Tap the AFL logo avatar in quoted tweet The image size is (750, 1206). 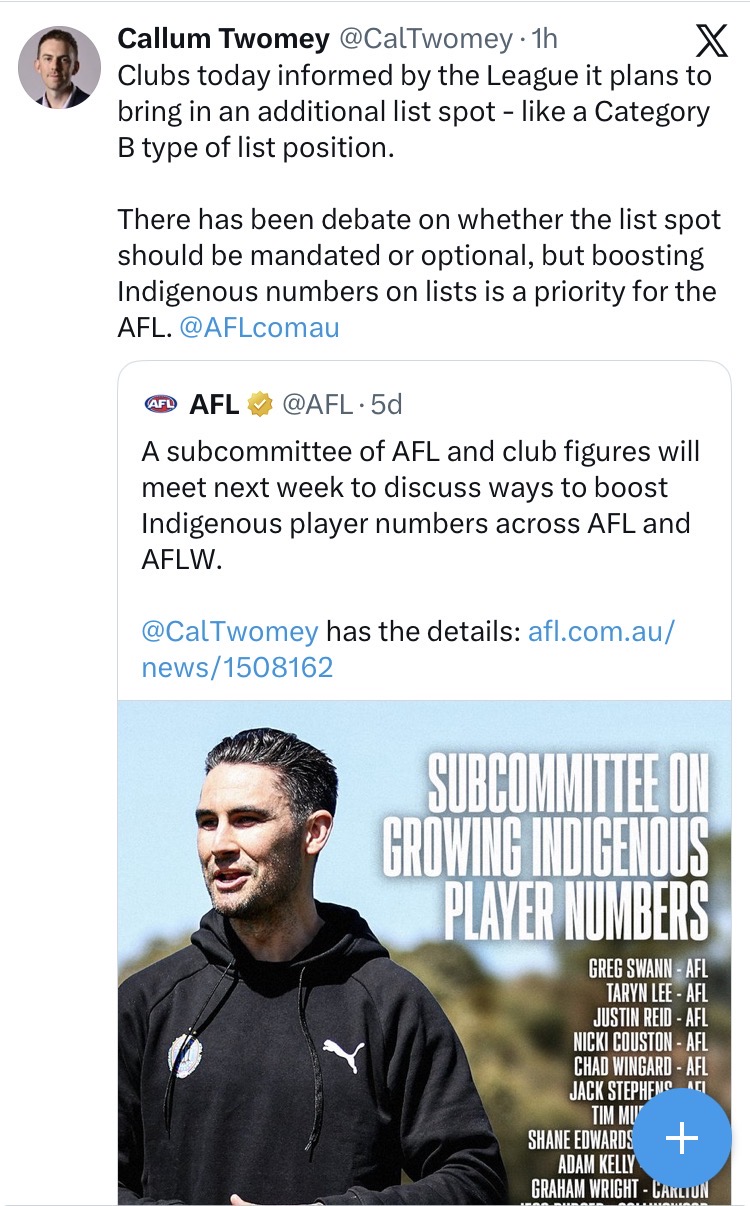(x=160, y=404)
